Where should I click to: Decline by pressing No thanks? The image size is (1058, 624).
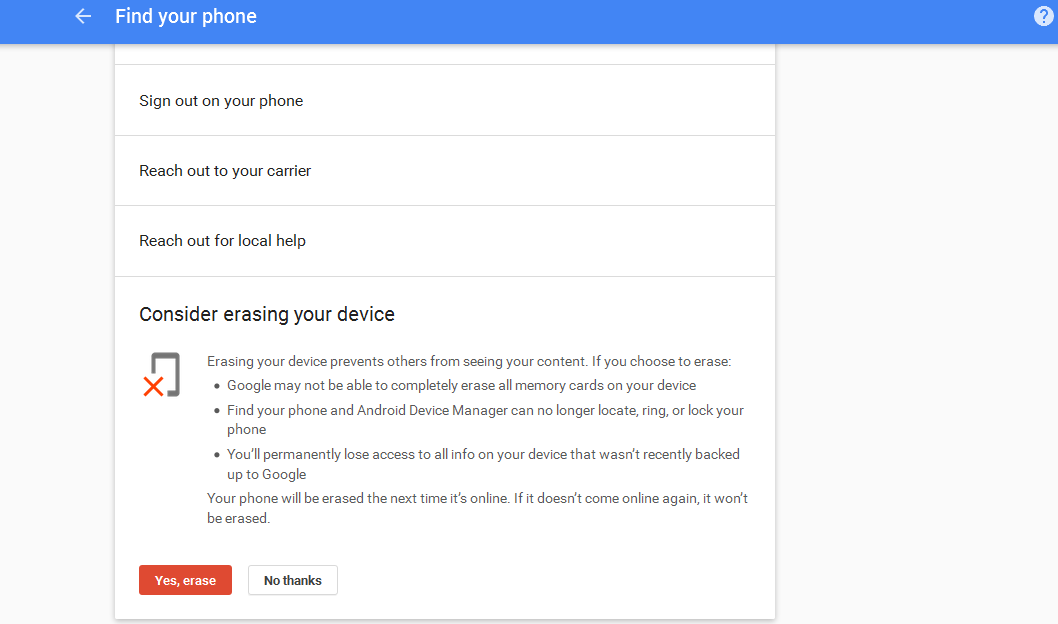(293, 580)
